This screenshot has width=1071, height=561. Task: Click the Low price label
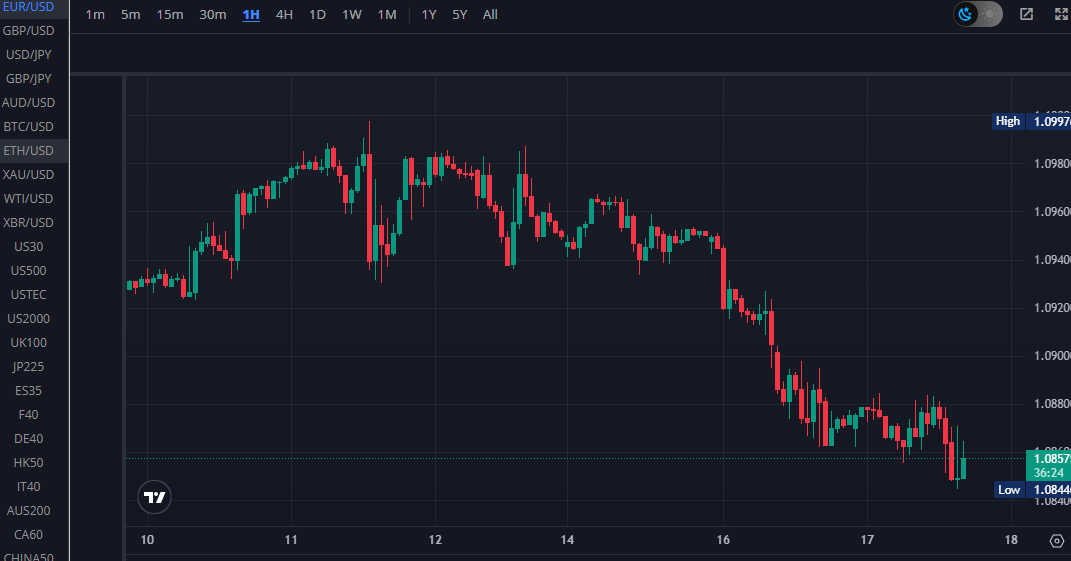[x=1009, y=489]
